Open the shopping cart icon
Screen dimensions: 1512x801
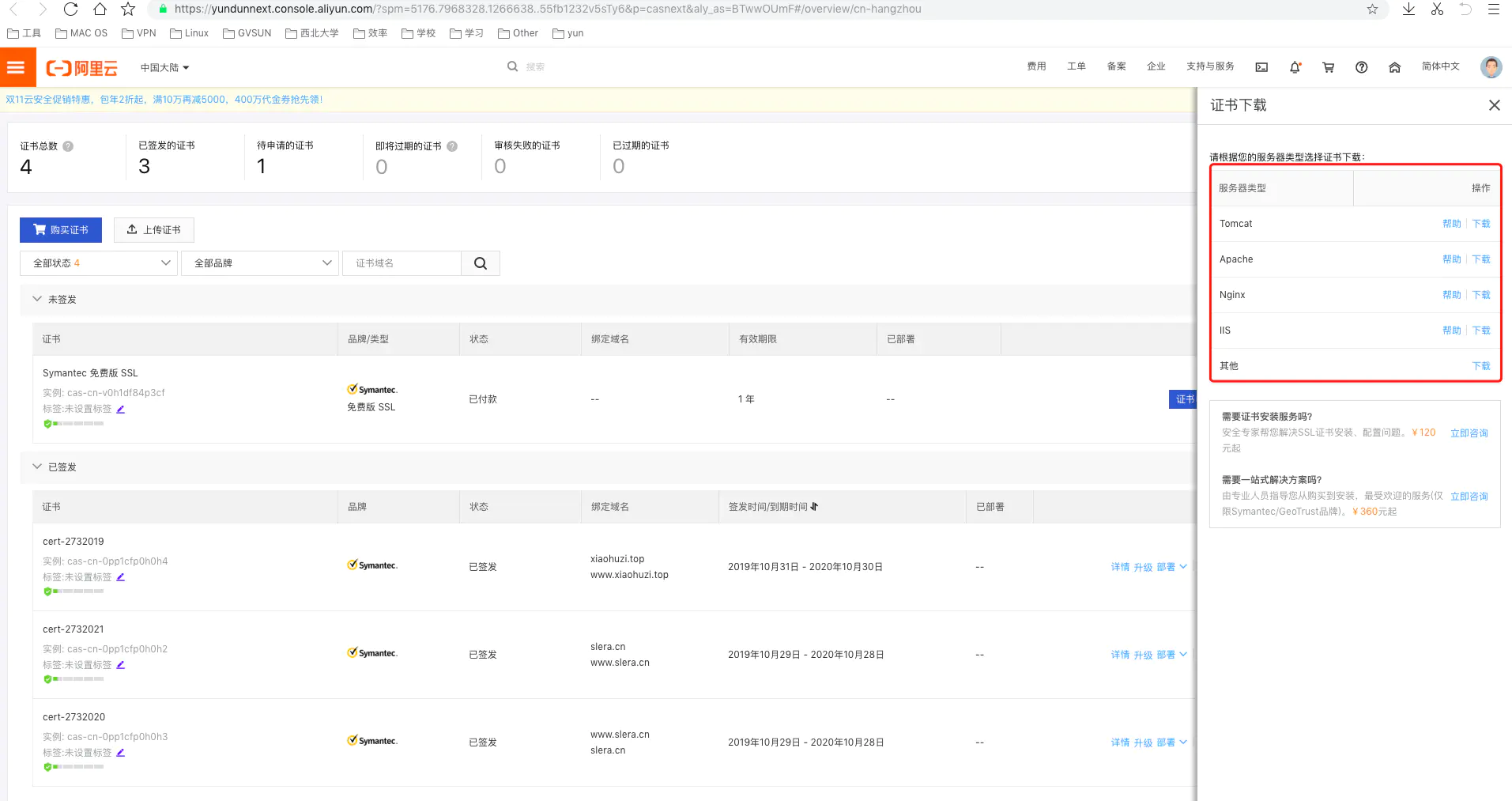[1328, 67]
